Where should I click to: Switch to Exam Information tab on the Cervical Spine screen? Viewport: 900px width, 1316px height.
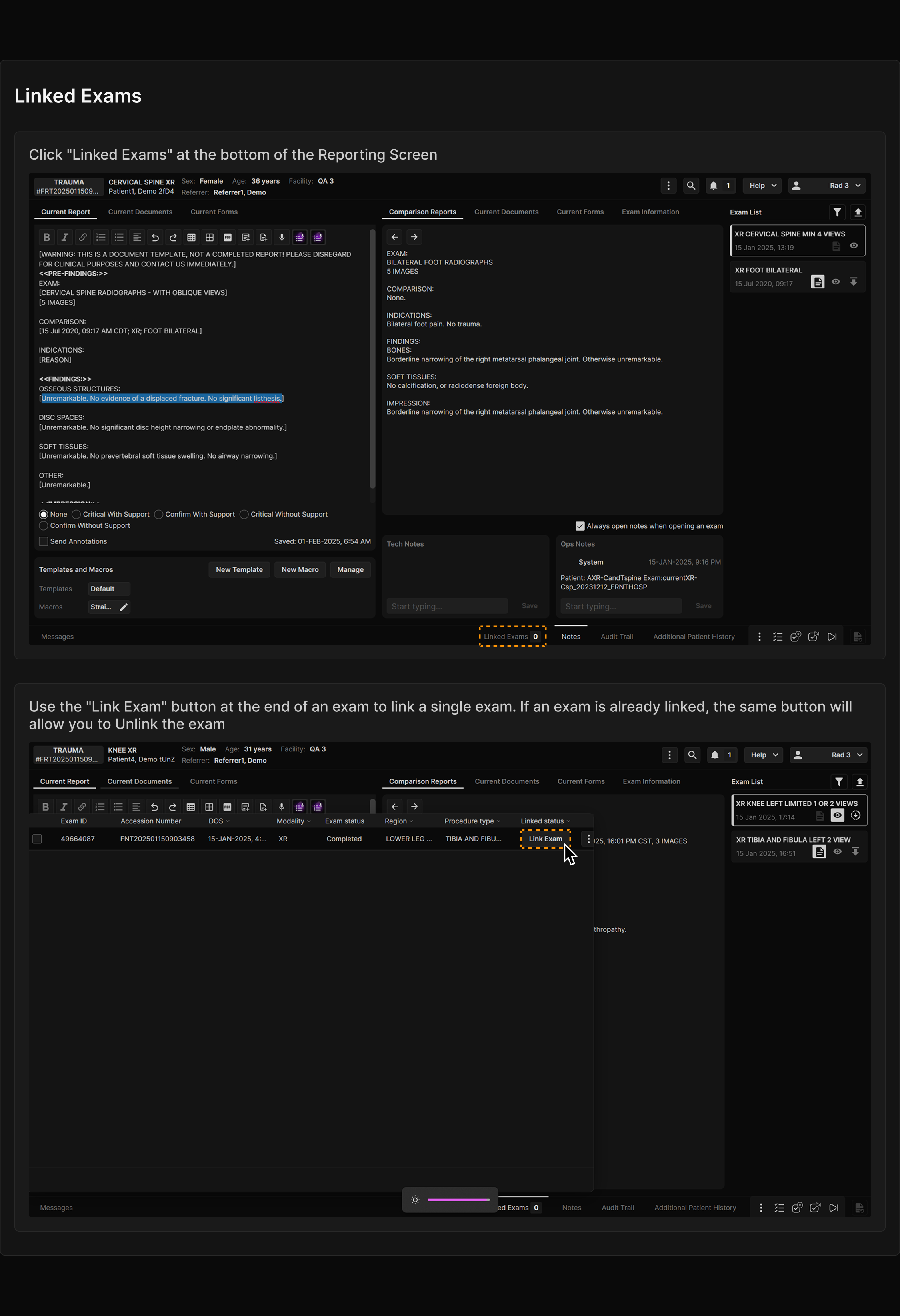650,212
